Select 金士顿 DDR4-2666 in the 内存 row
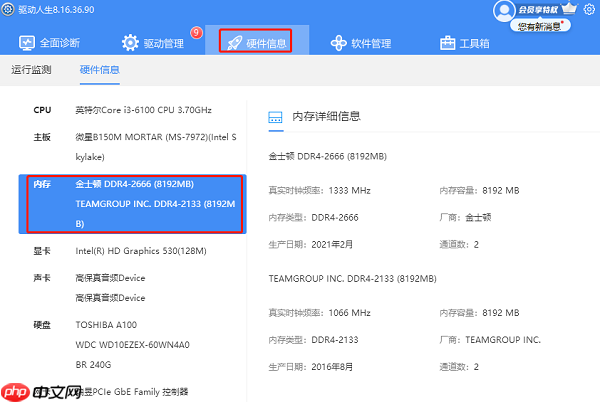Screen dimensions: 600x402 [x=134, y=184]
